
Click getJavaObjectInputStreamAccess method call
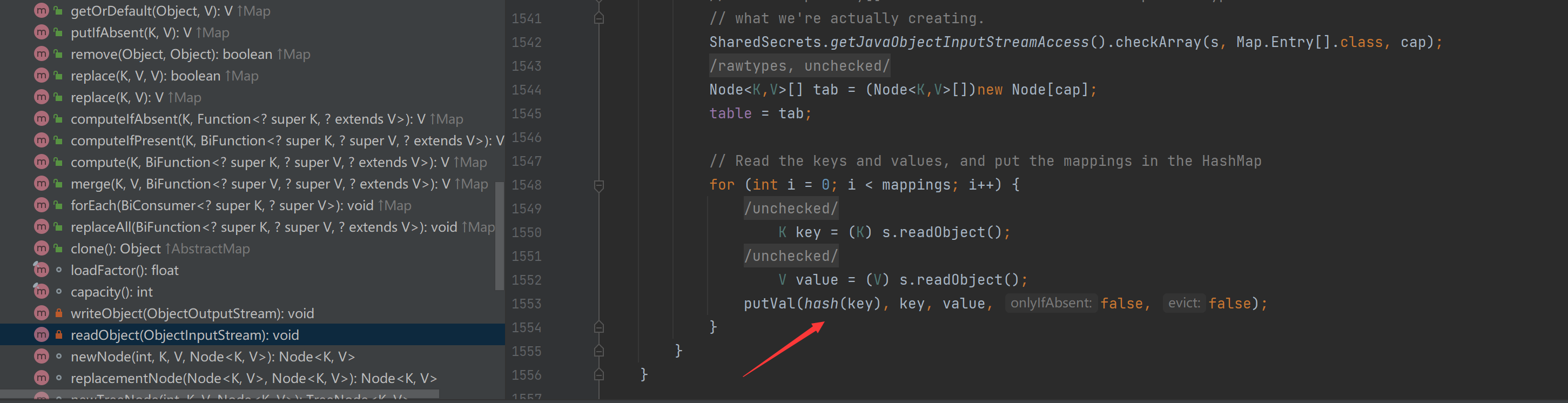point(959,42)
